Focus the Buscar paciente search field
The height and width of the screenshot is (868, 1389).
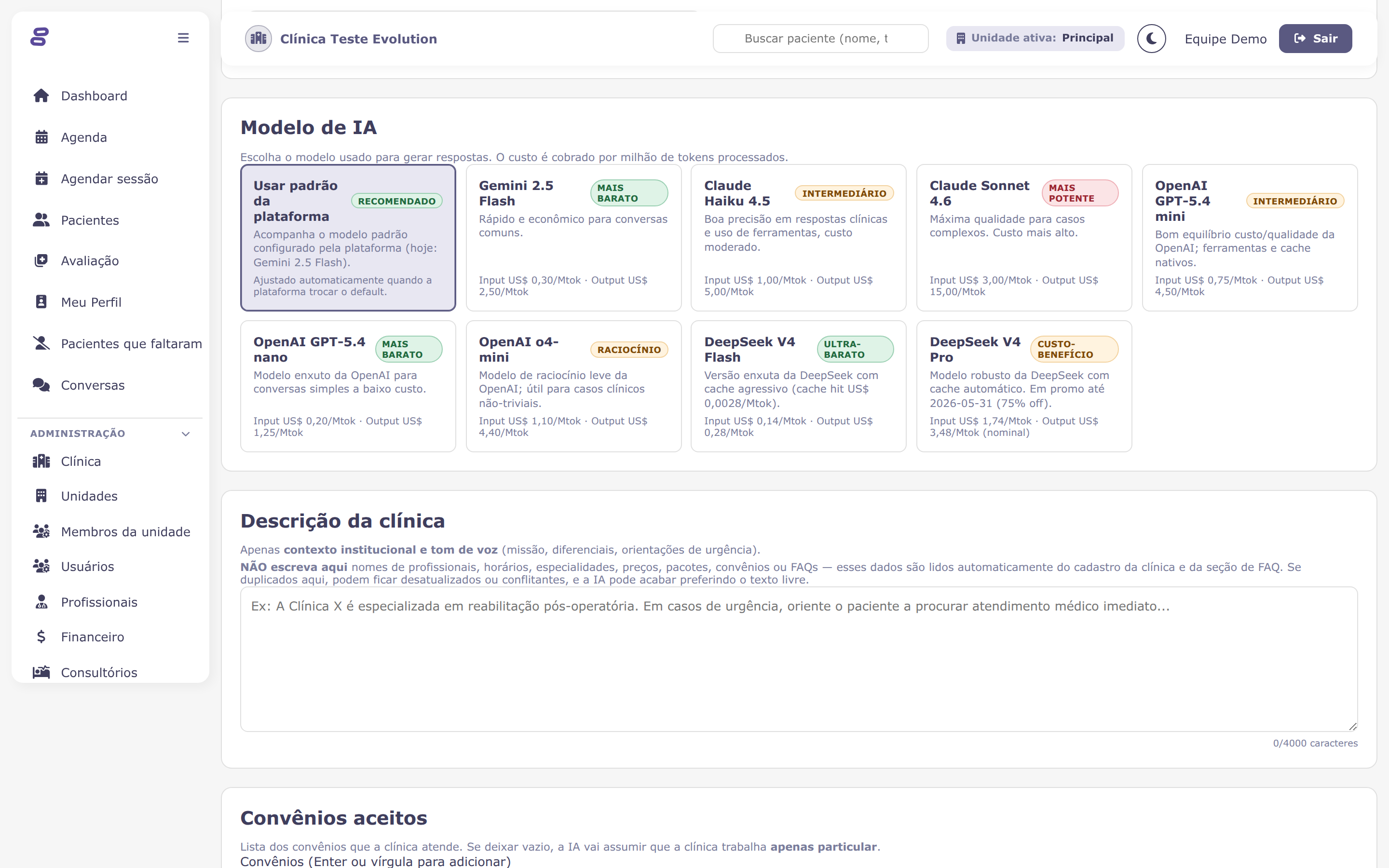(x=820, y=39)
